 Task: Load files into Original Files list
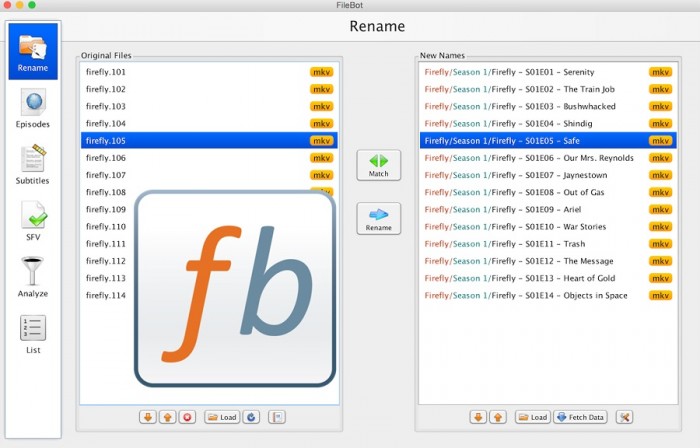coord(222,417)
